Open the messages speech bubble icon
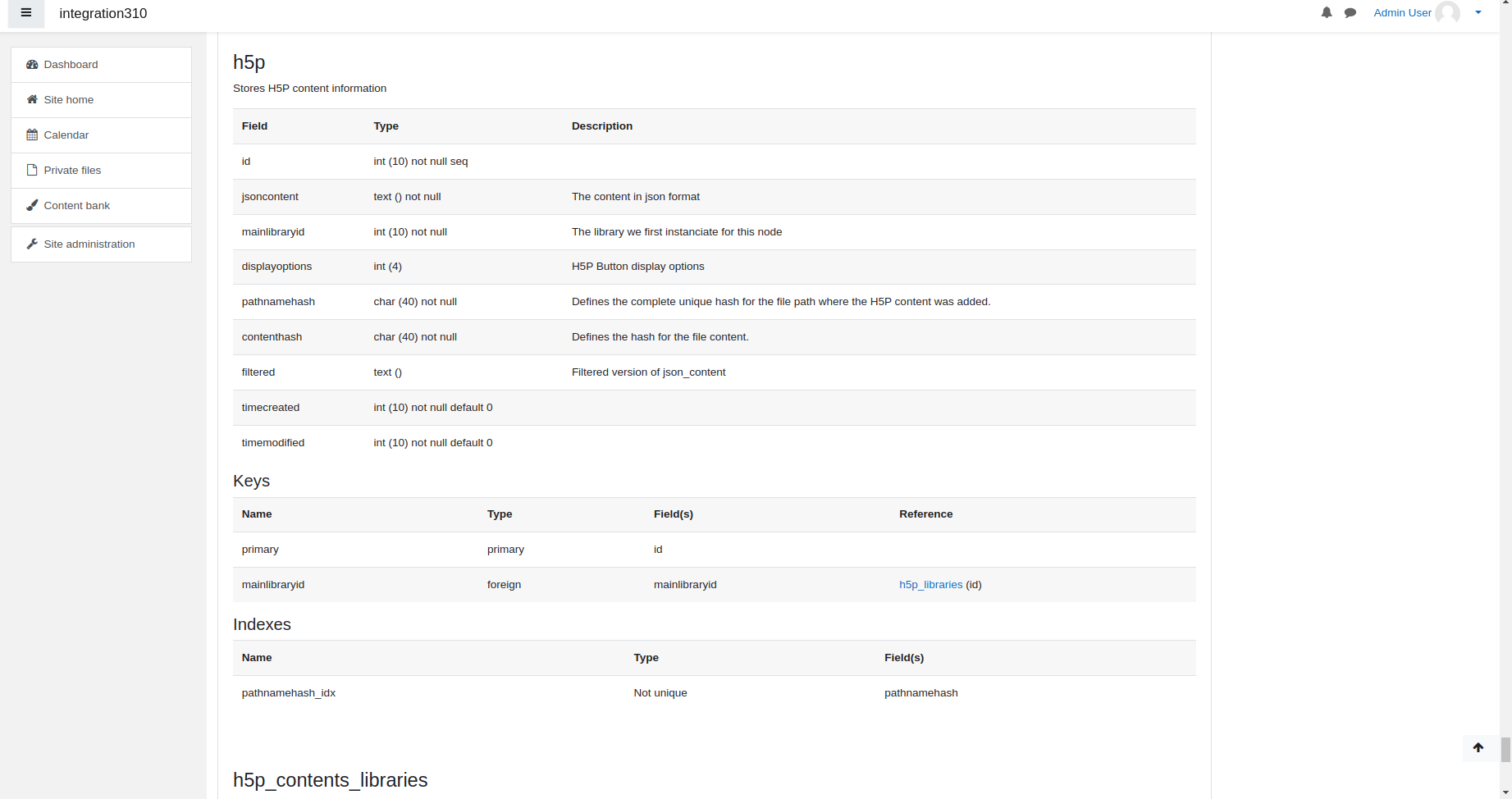Image resolution: width=1512 pixels, height=799 pixels. pos(1350,12)
